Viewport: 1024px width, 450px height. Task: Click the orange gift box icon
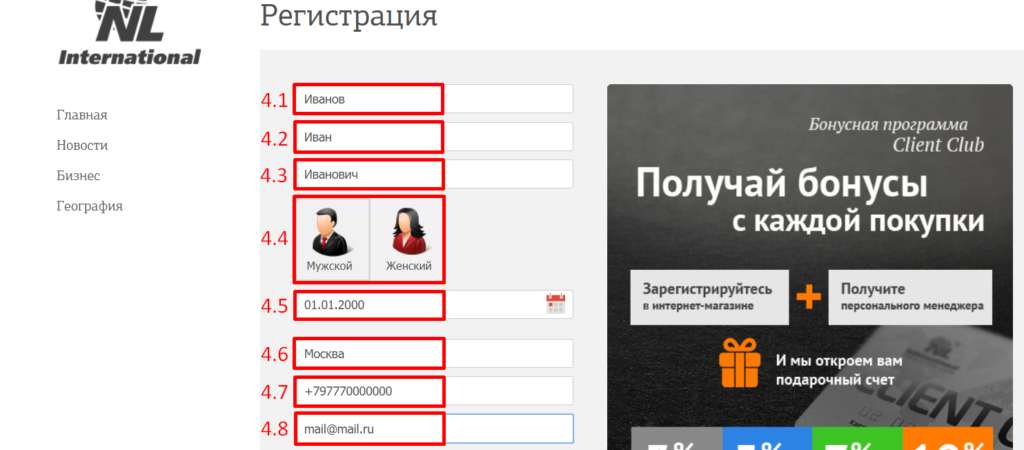point(741,363)
